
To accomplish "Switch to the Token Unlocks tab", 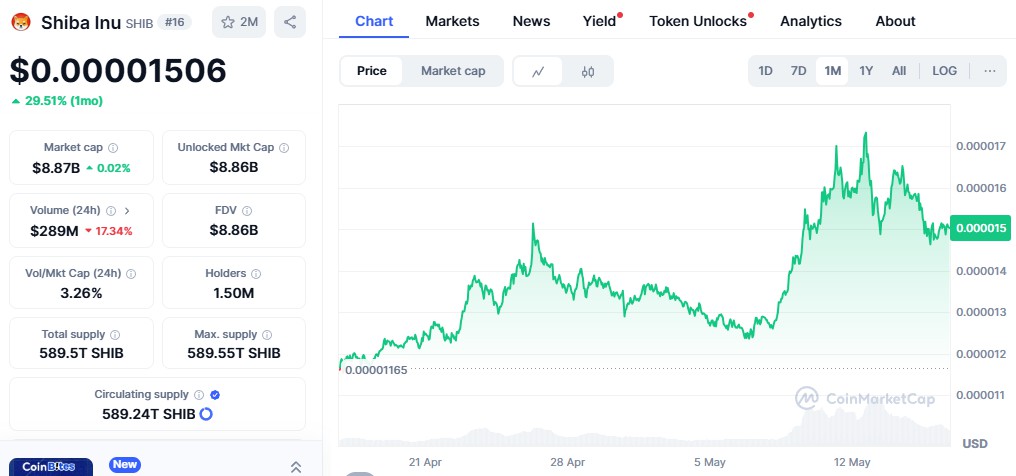I will pyautogui.click(x=698, y=21).
